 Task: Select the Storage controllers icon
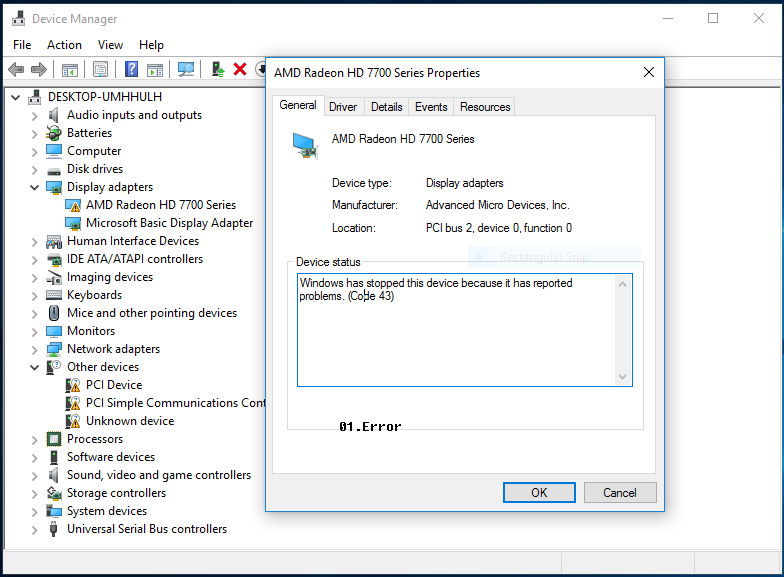(x=54, y=493)
